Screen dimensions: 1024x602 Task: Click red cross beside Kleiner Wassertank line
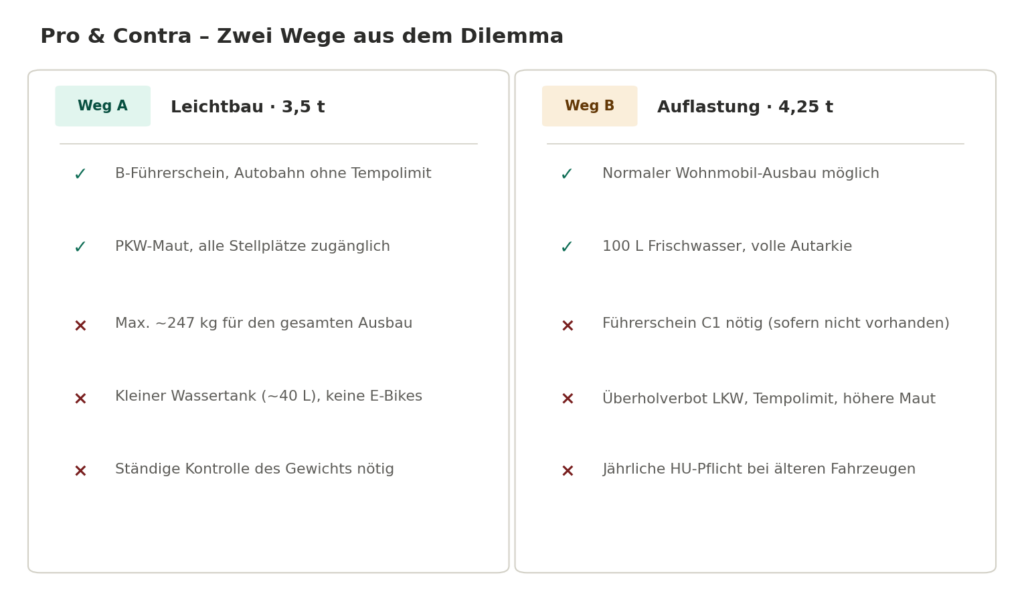80,398
